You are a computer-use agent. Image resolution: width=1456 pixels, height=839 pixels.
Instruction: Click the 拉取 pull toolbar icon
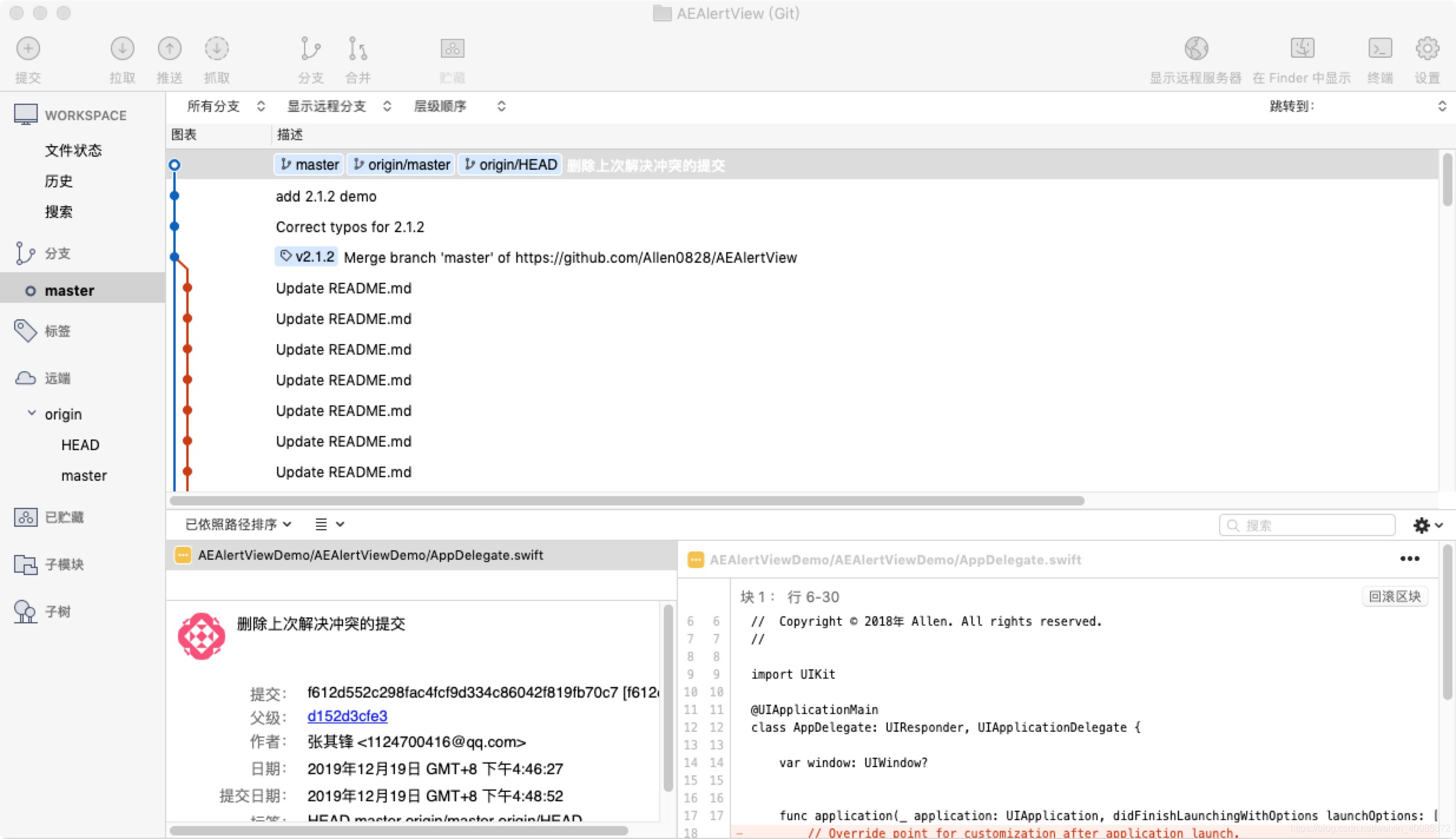pyautogui.click(x=122, y=49)
